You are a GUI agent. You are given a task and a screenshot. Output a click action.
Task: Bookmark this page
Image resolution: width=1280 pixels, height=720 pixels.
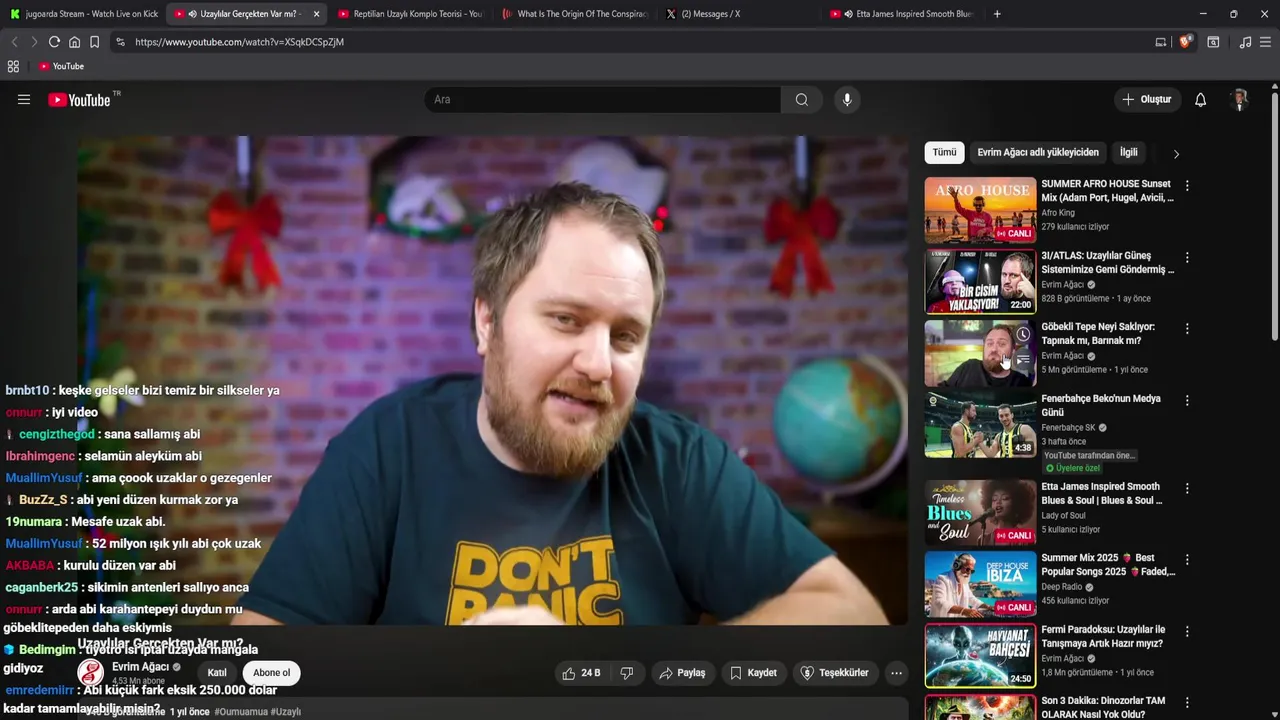(x=94, y=42)
